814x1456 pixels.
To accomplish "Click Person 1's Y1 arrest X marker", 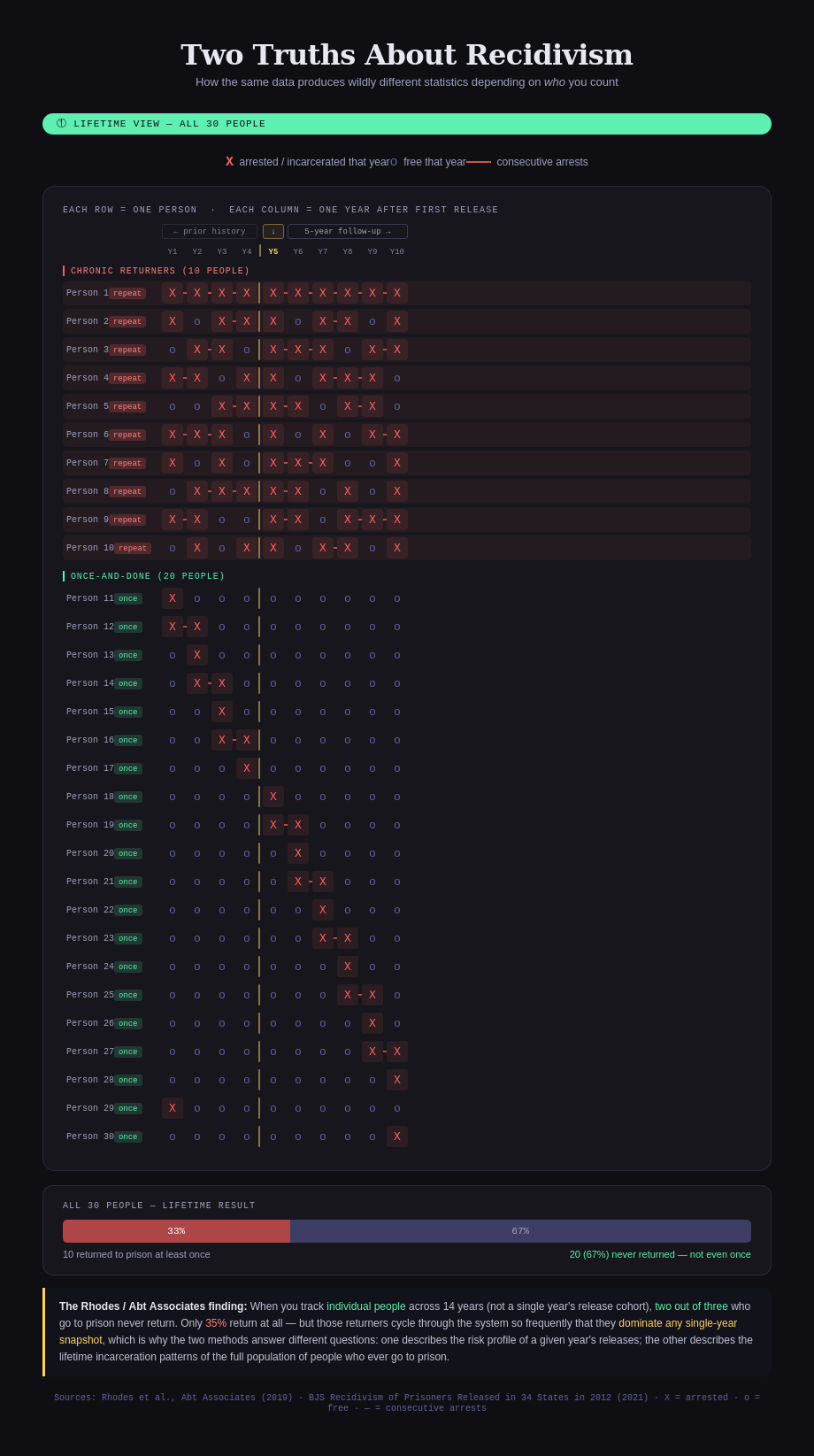I will tap(173, 293).
